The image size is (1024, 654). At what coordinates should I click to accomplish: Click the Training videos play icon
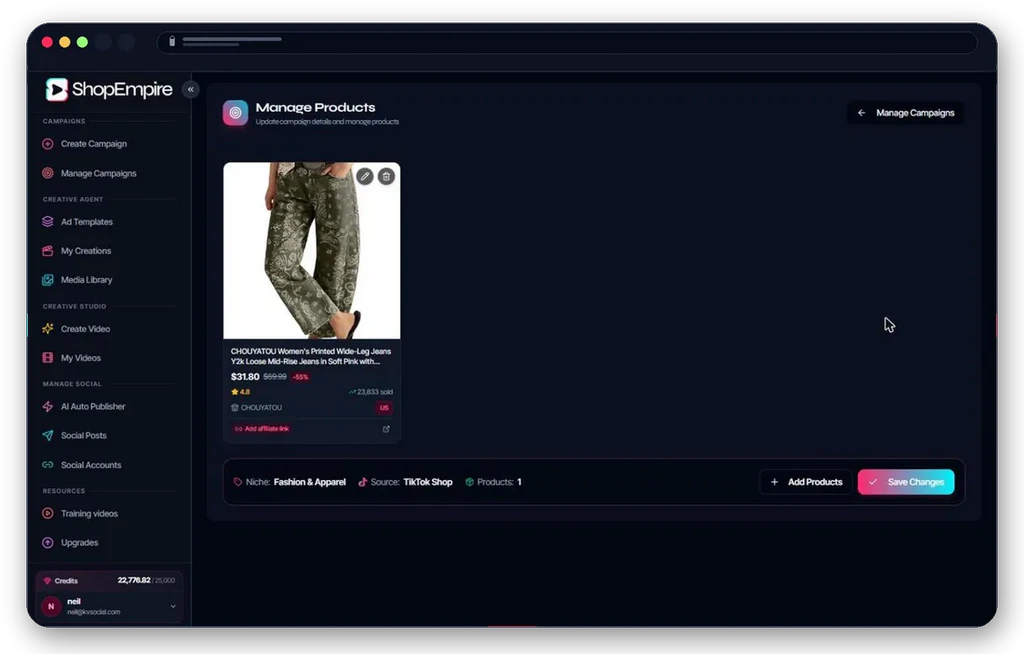(x=48, y=514)
